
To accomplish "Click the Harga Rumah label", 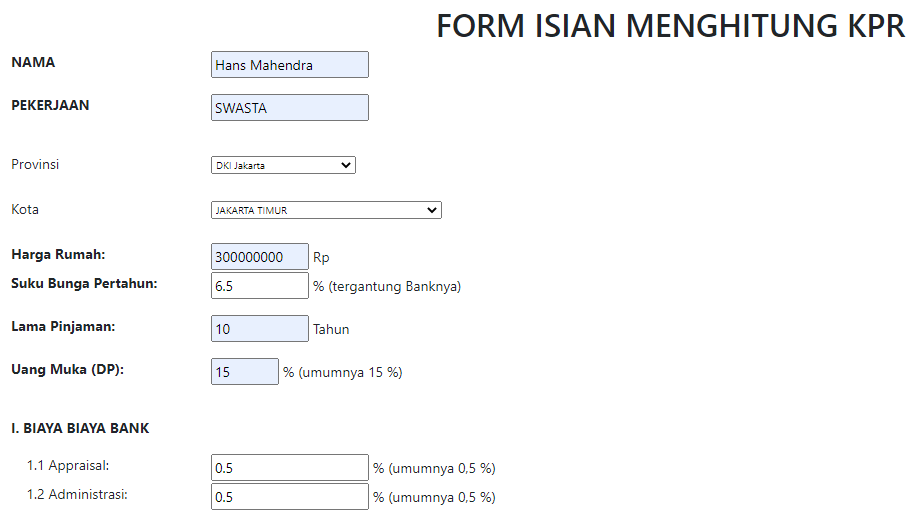I will tap(58, 254).
